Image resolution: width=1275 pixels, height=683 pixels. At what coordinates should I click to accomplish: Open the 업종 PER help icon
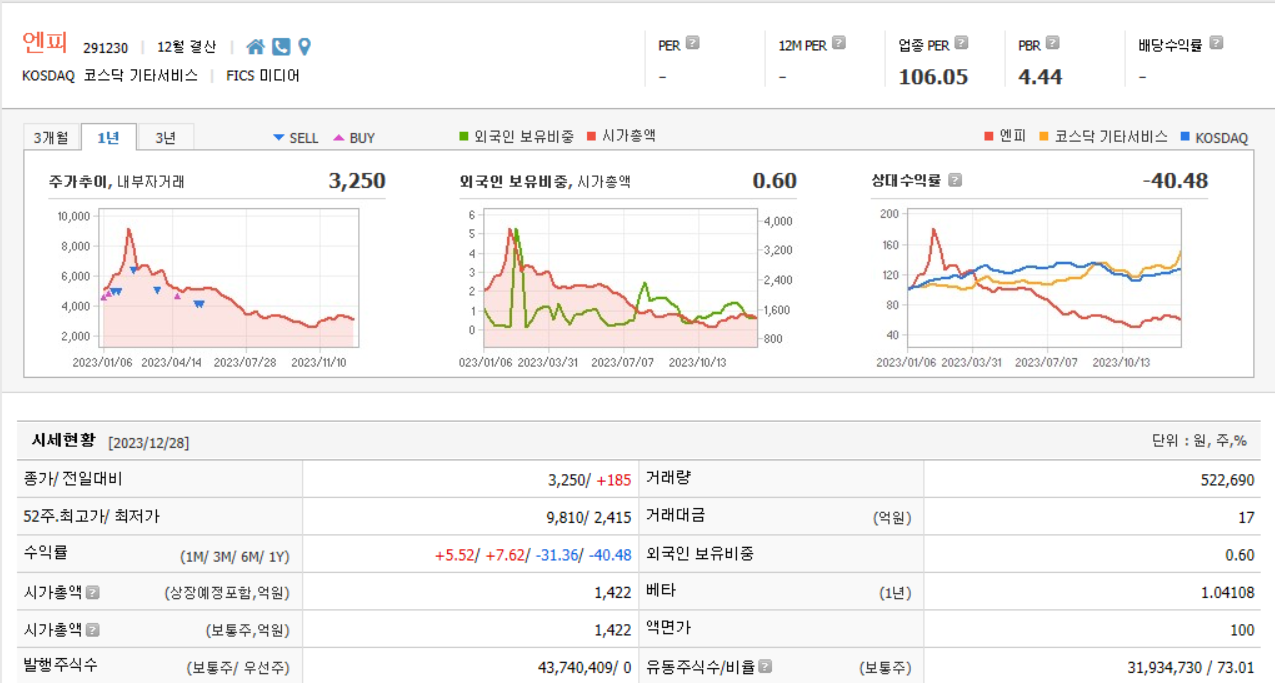tap(961, 43)
